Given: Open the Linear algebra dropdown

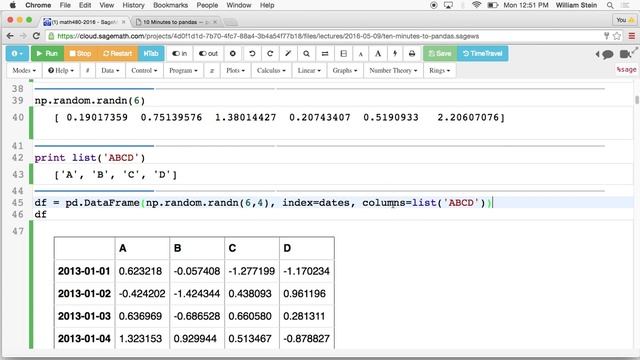Looking at the screenshot, I should click(309, 70).
